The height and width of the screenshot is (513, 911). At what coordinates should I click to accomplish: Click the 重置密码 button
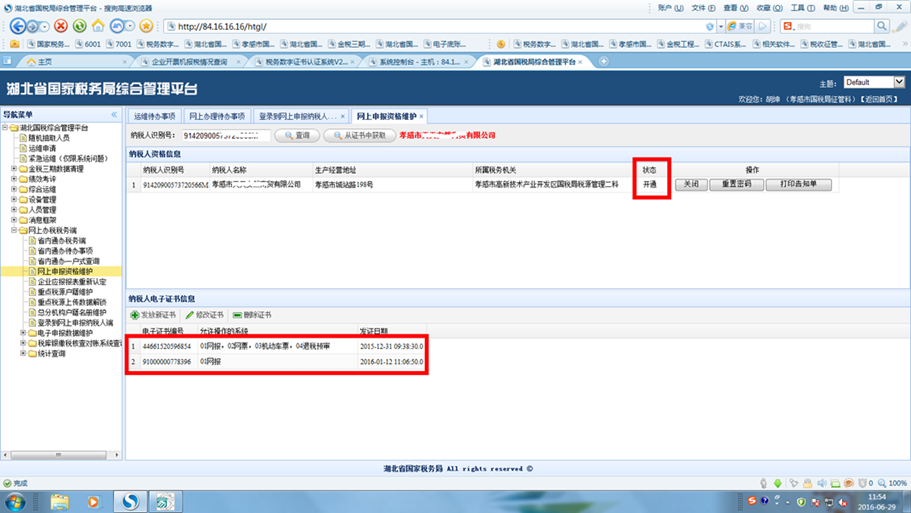point(736,184)
